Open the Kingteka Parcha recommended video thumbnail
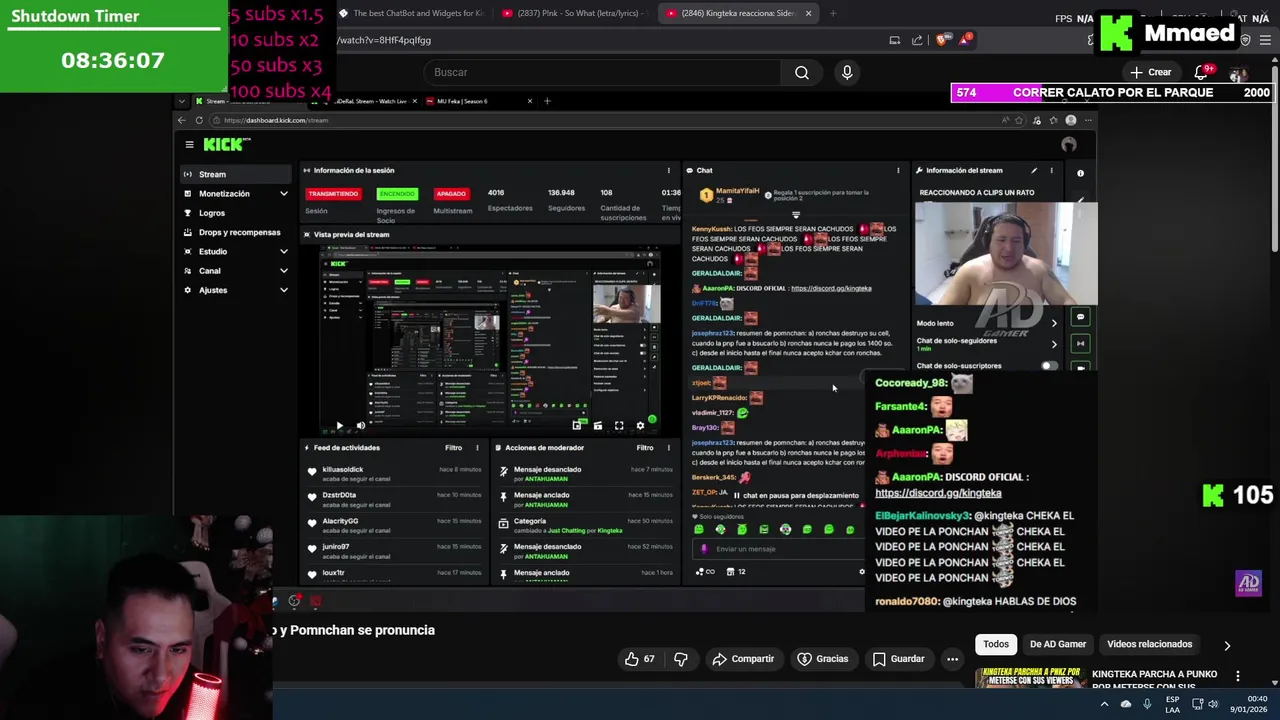This screenshot has width=1280, height=720. point(1031,678)
